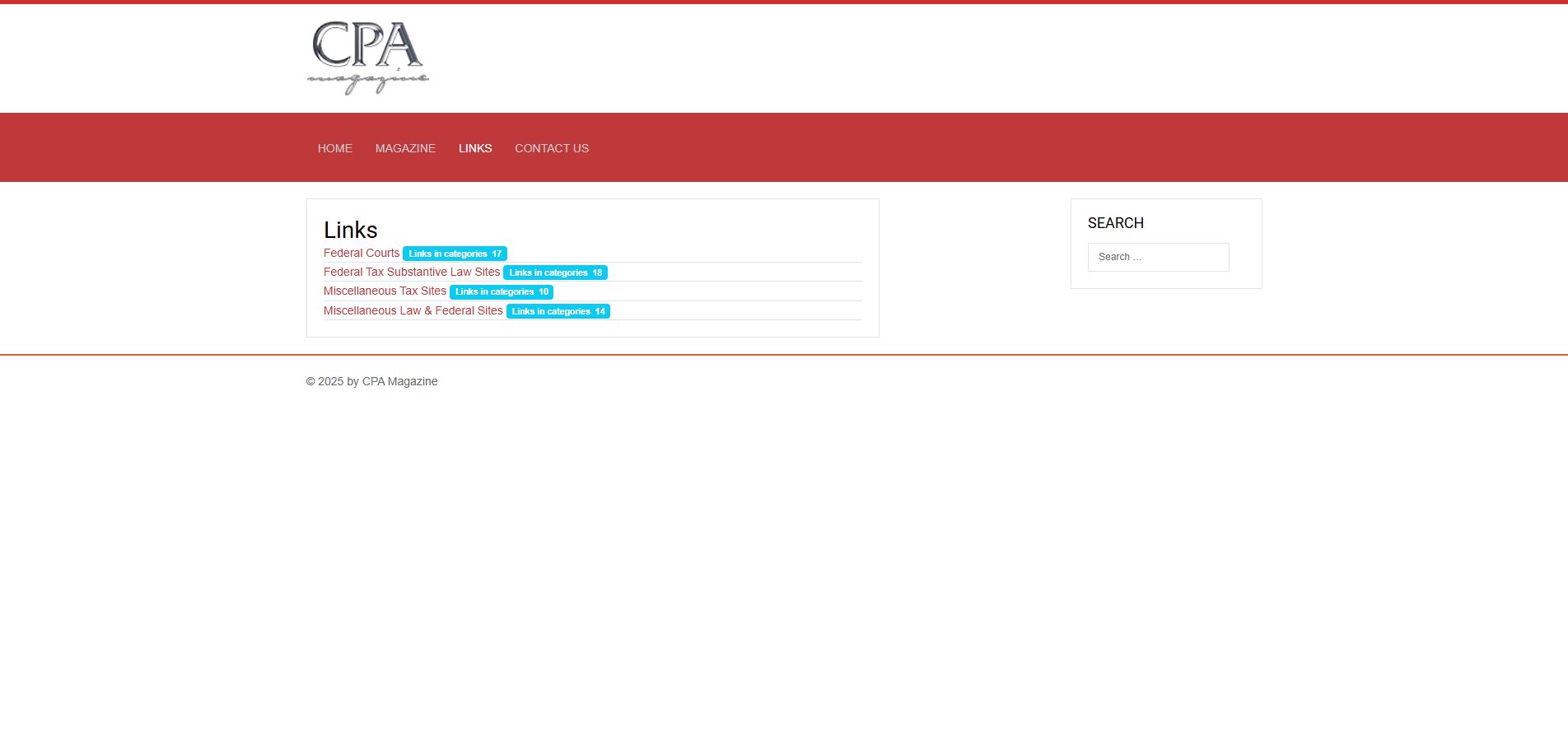Click the "Links" page heading
1568x750 pixels.
pos(350,230)
